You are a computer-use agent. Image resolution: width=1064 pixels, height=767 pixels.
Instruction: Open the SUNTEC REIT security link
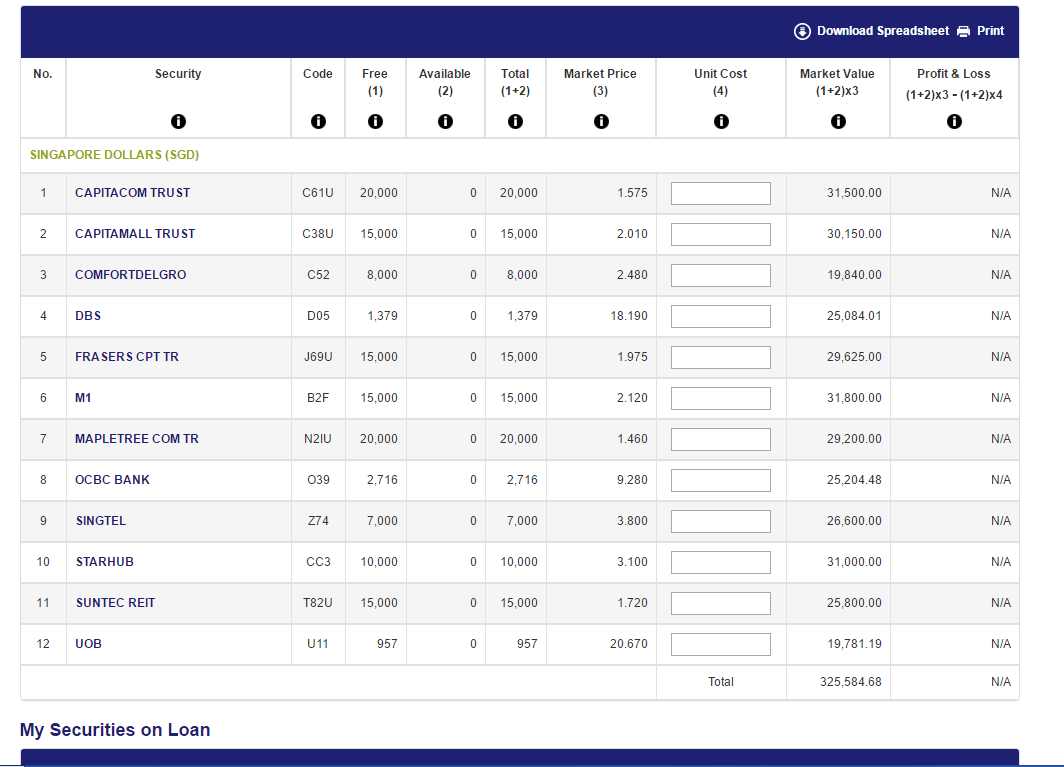pos(115,603)
